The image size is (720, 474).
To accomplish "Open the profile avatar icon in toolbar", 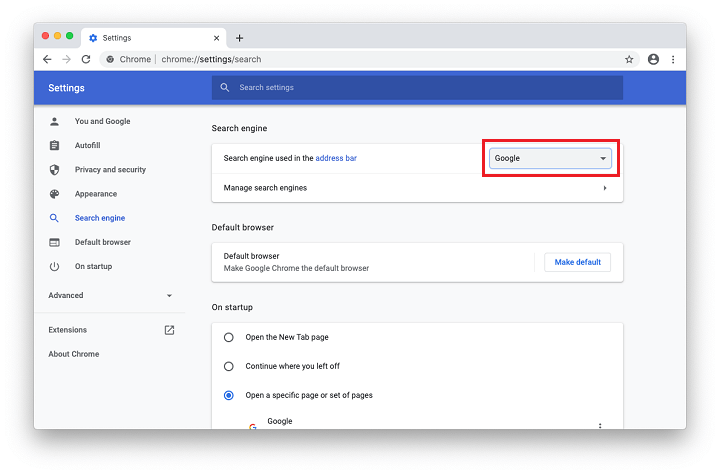I will 653,59.
